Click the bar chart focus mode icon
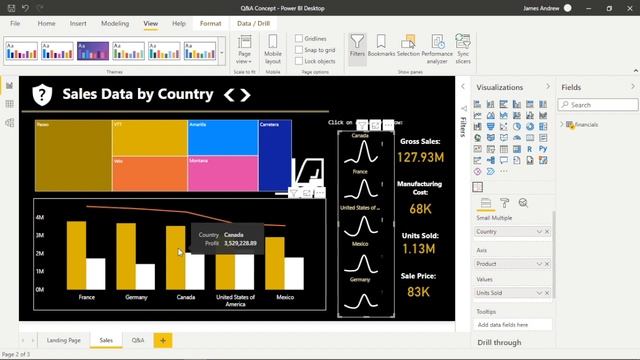This screenshot has height=360, width=640. pyautogui.click(x=307, y=193)
